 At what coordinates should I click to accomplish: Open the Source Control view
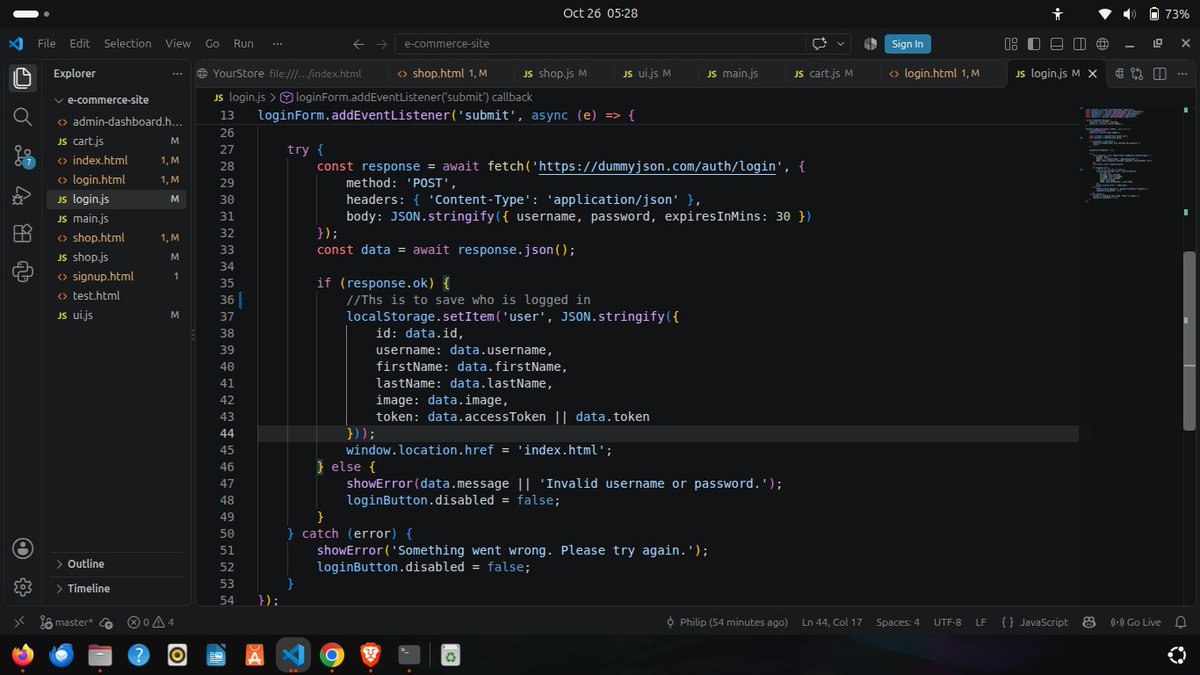[22, 156]
